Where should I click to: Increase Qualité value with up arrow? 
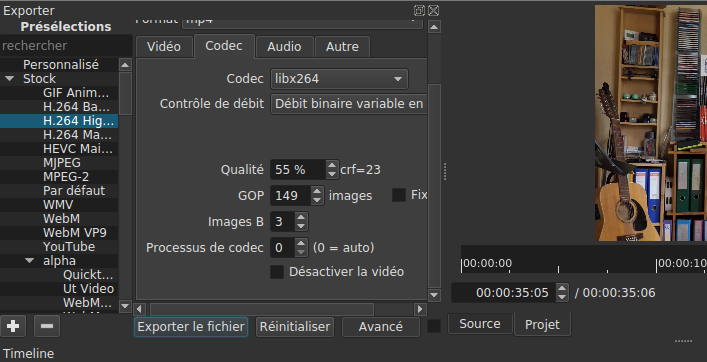[x=332, y=165]
